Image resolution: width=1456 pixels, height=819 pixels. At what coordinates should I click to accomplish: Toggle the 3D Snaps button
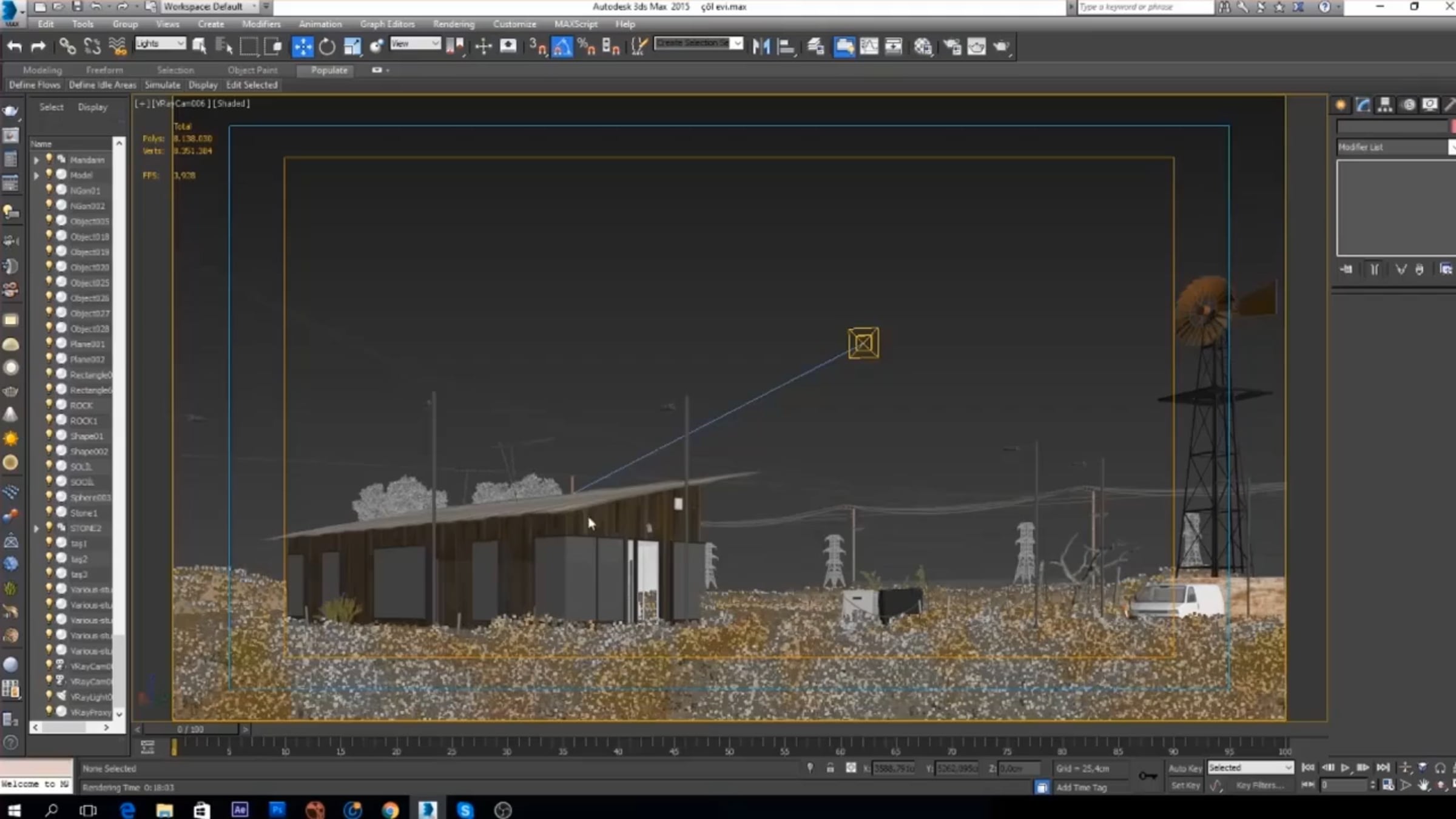coord(538,46)
